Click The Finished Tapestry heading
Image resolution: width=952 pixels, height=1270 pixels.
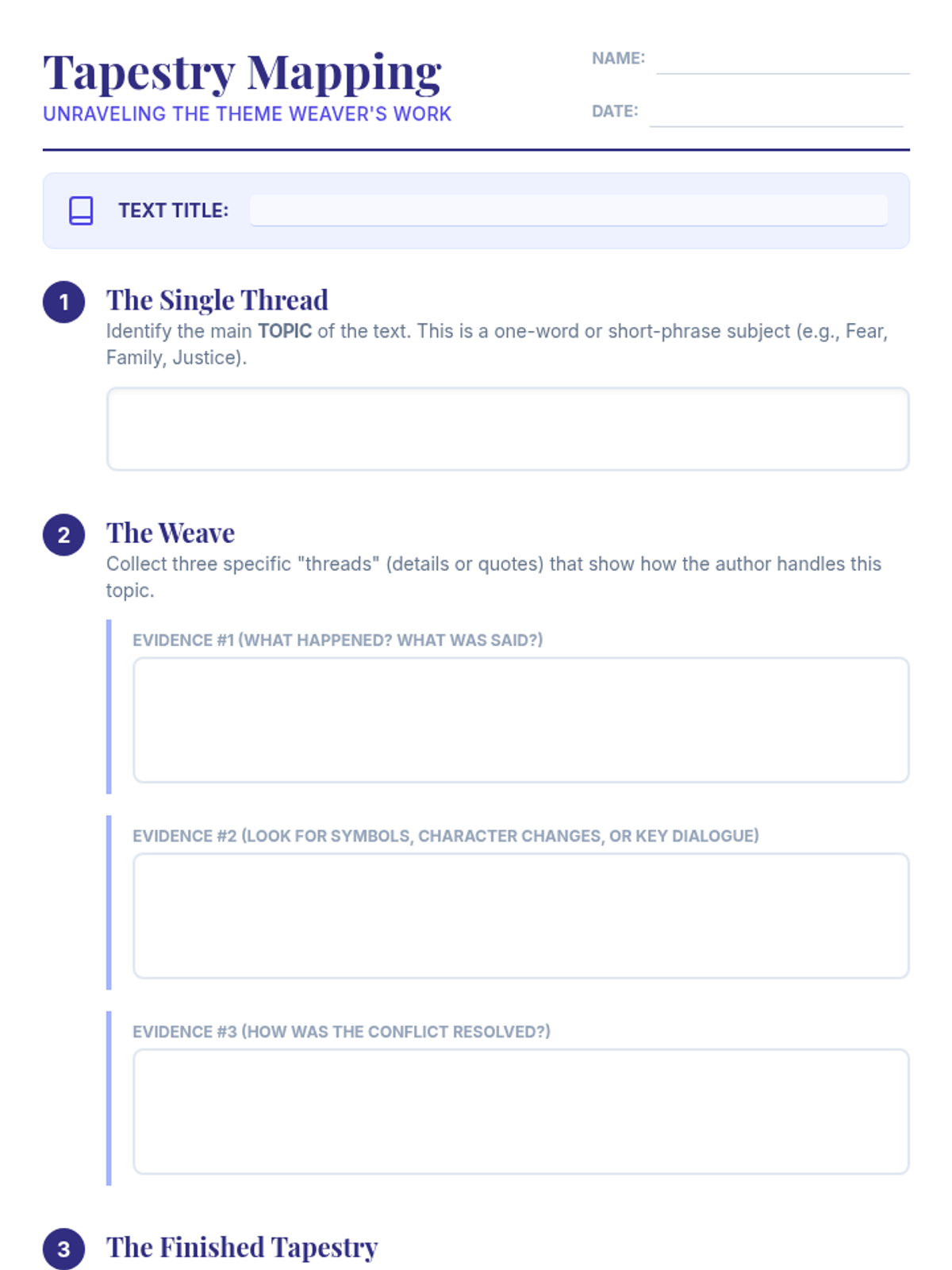[242, 1247]
